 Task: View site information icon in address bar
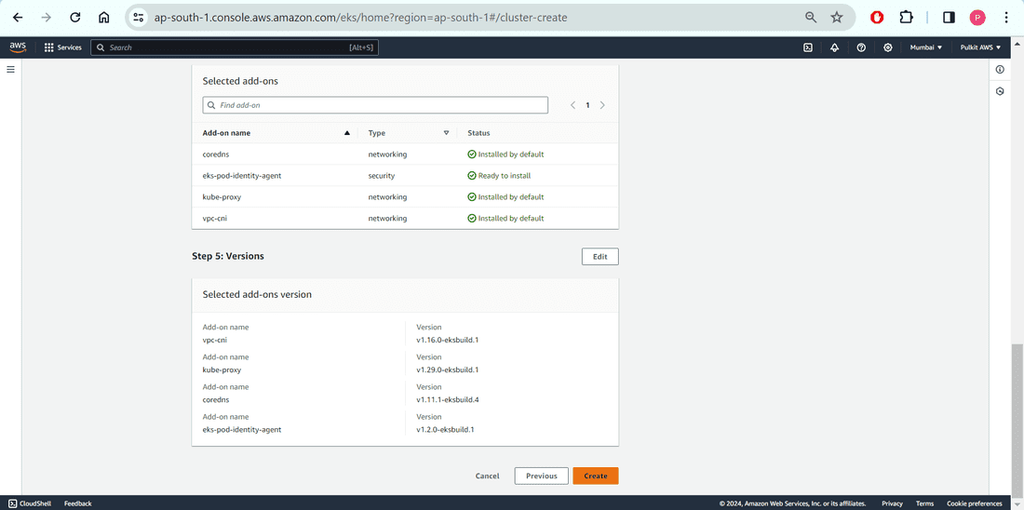138,18
